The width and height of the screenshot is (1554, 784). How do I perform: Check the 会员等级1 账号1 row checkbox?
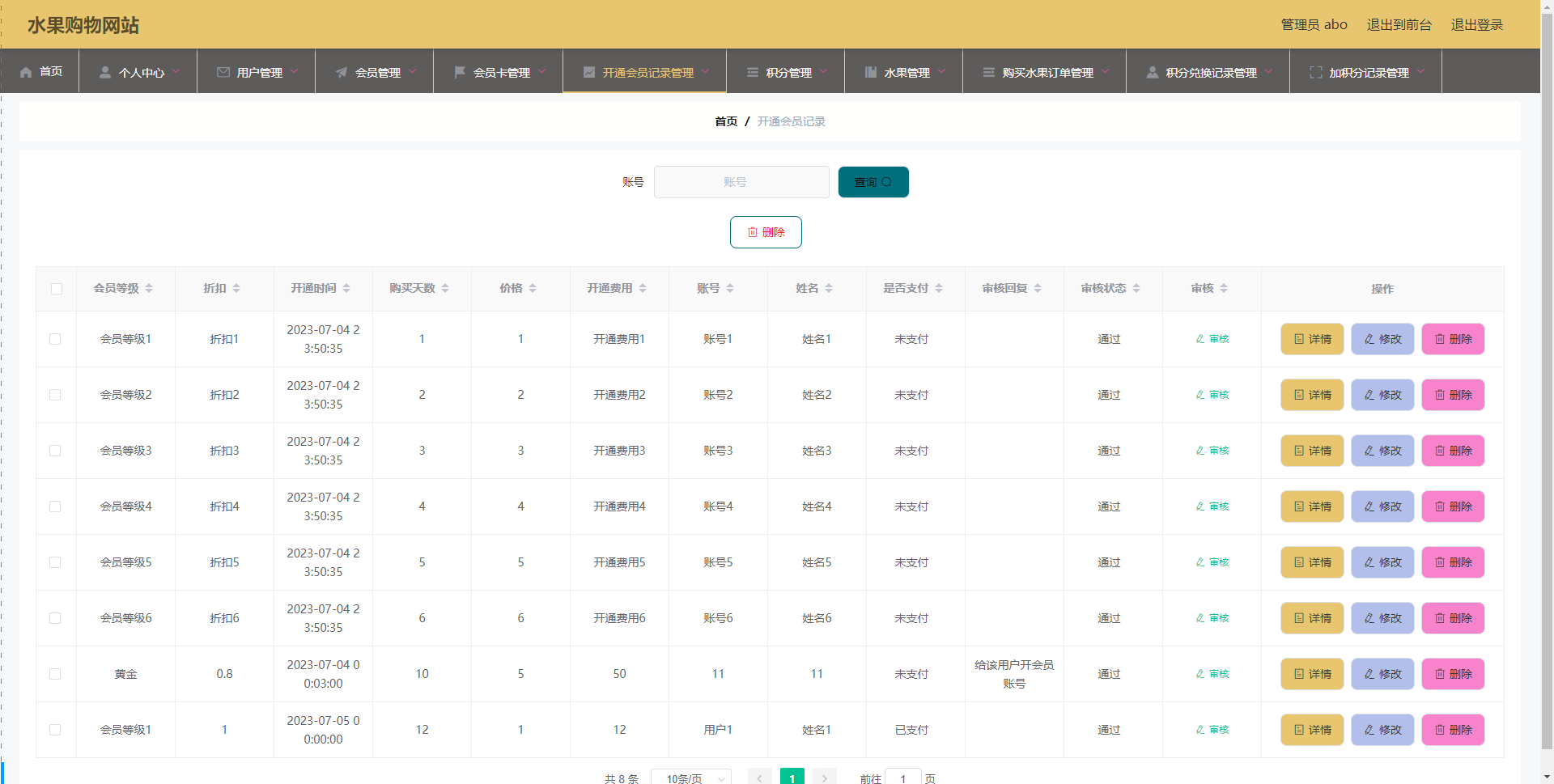[55, 339]
